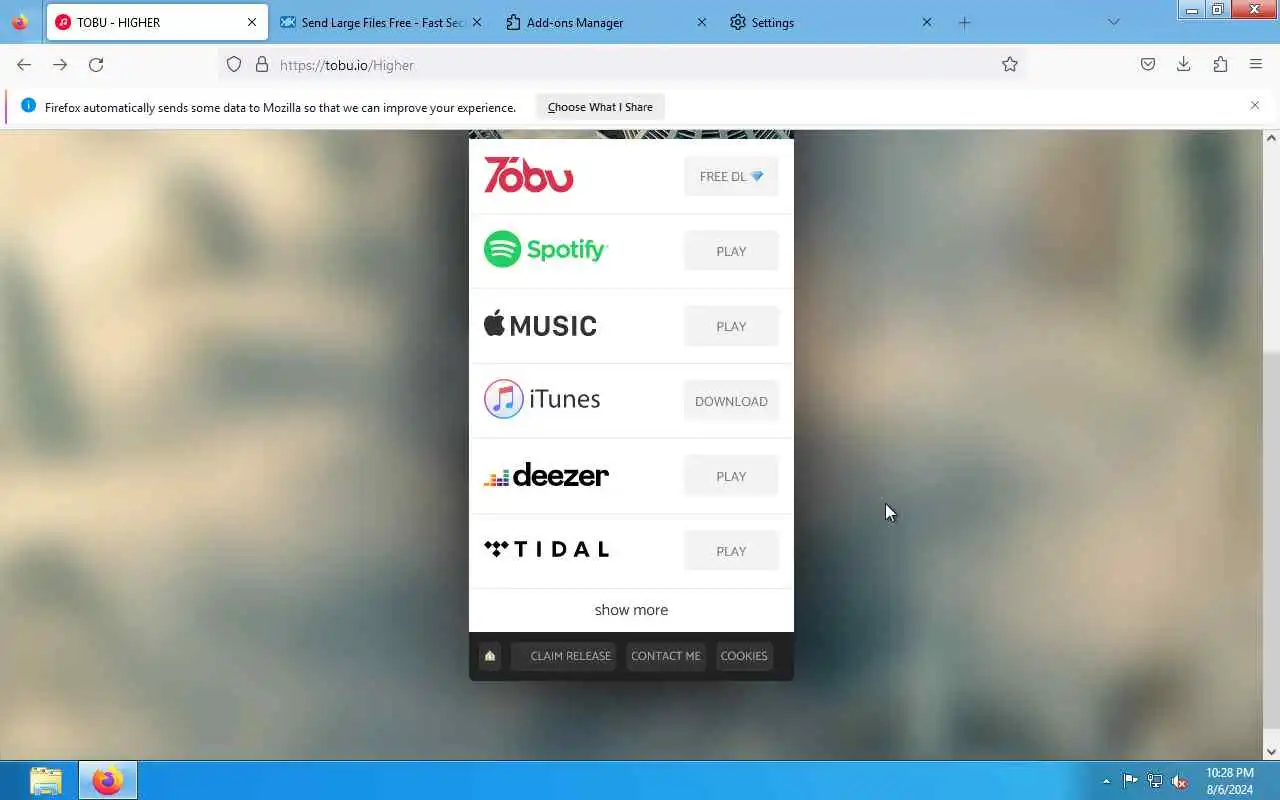Go forward one page
Viewport: 1280px width, 800px height.
[x=60, y=65]
